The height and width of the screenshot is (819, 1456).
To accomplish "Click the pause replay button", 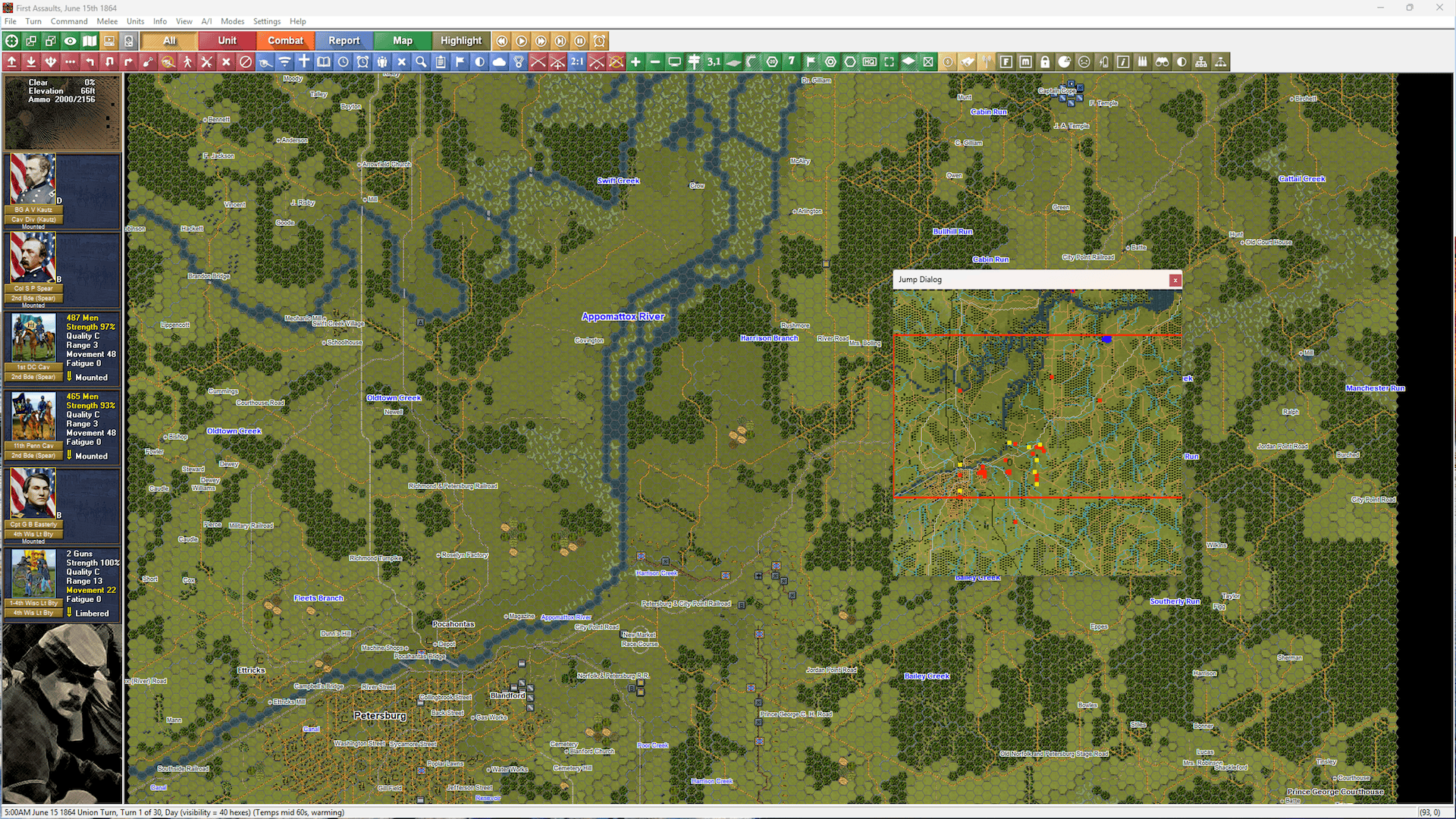I will click(x=579, y=41).
